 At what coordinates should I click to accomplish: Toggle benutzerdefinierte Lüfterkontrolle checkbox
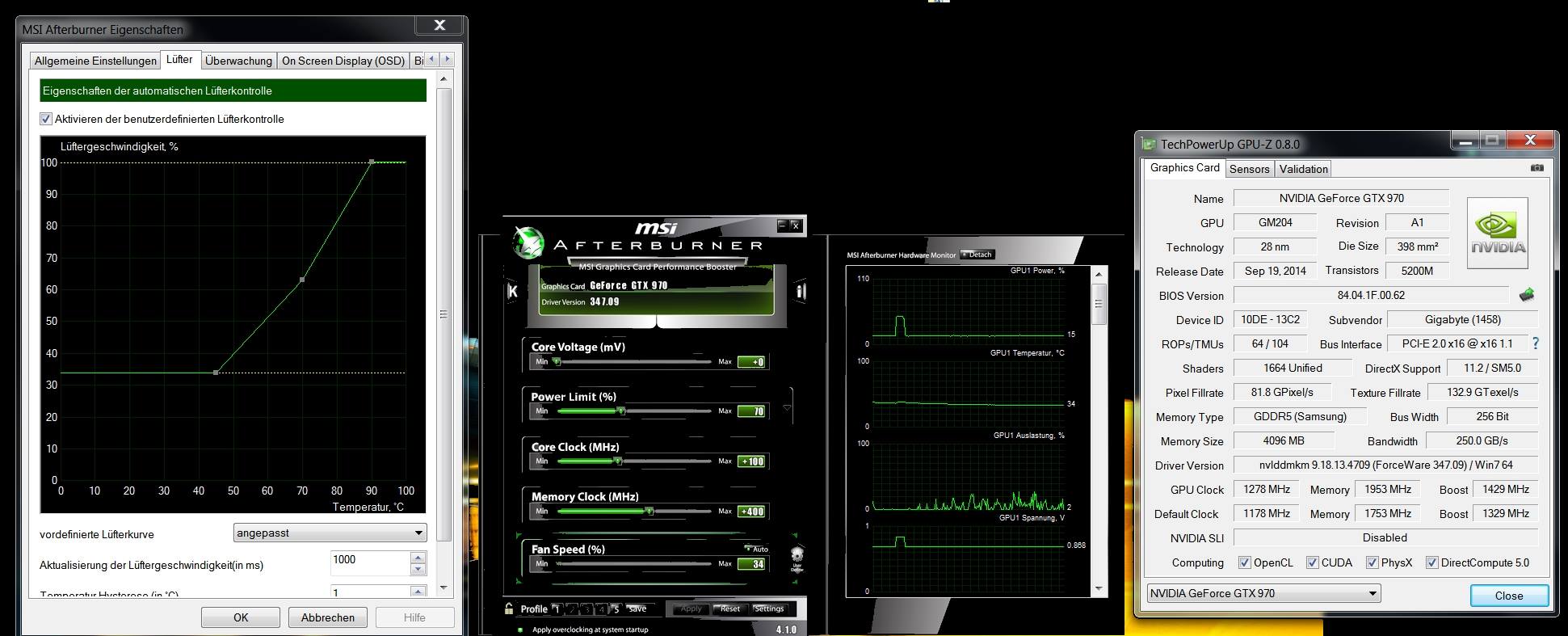point(46,119)
